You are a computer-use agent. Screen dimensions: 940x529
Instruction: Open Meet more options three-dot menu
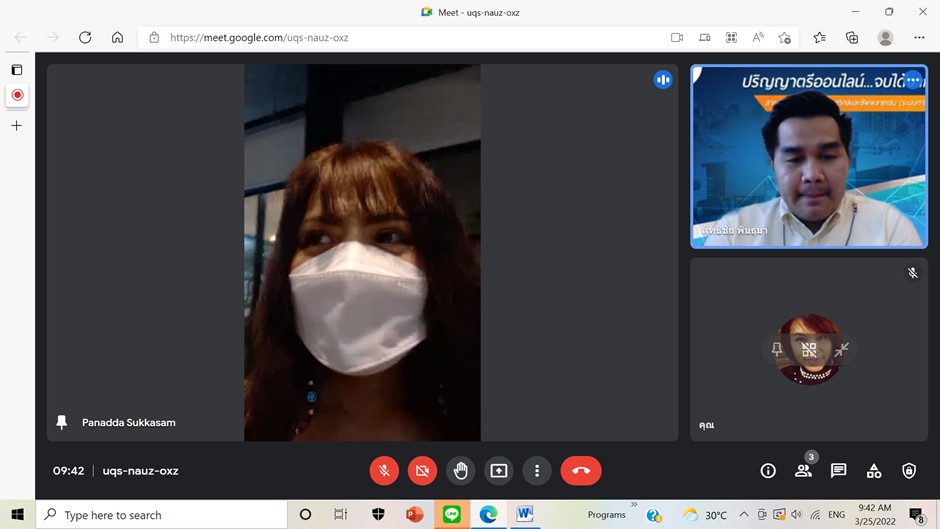point(537,471)
